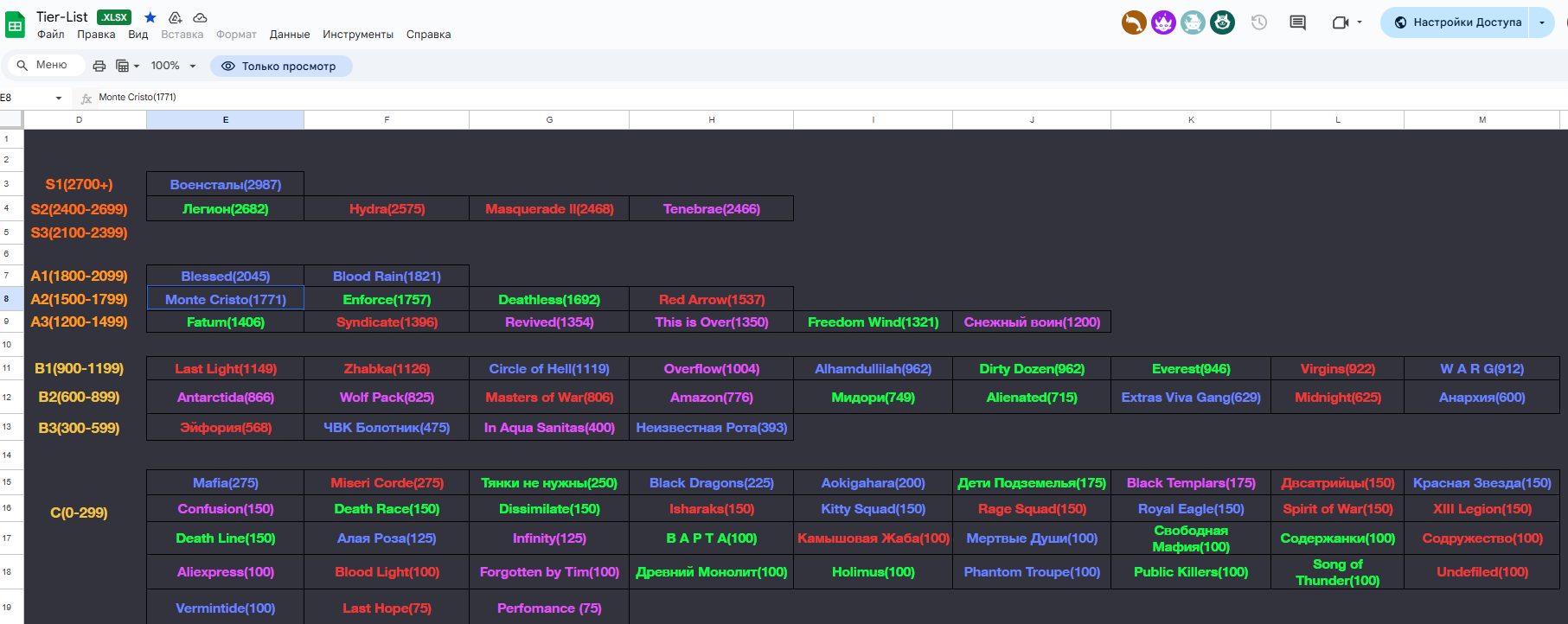The height and width of the screenshot is (624, 1568).
Task: Click the Меню search field
Action: pos(45,65)
